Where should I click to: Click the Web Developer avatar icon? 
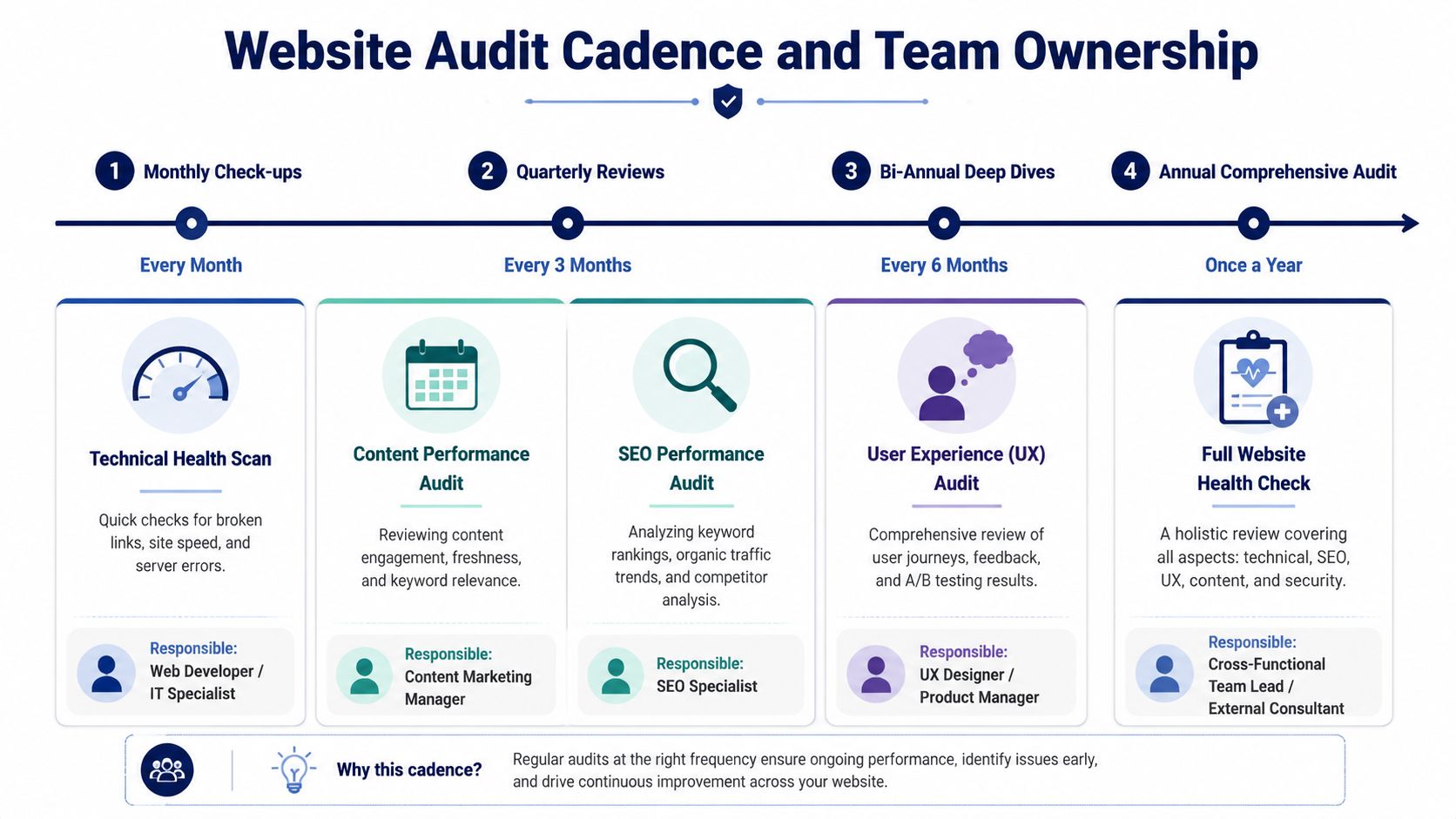pos(106,673)
